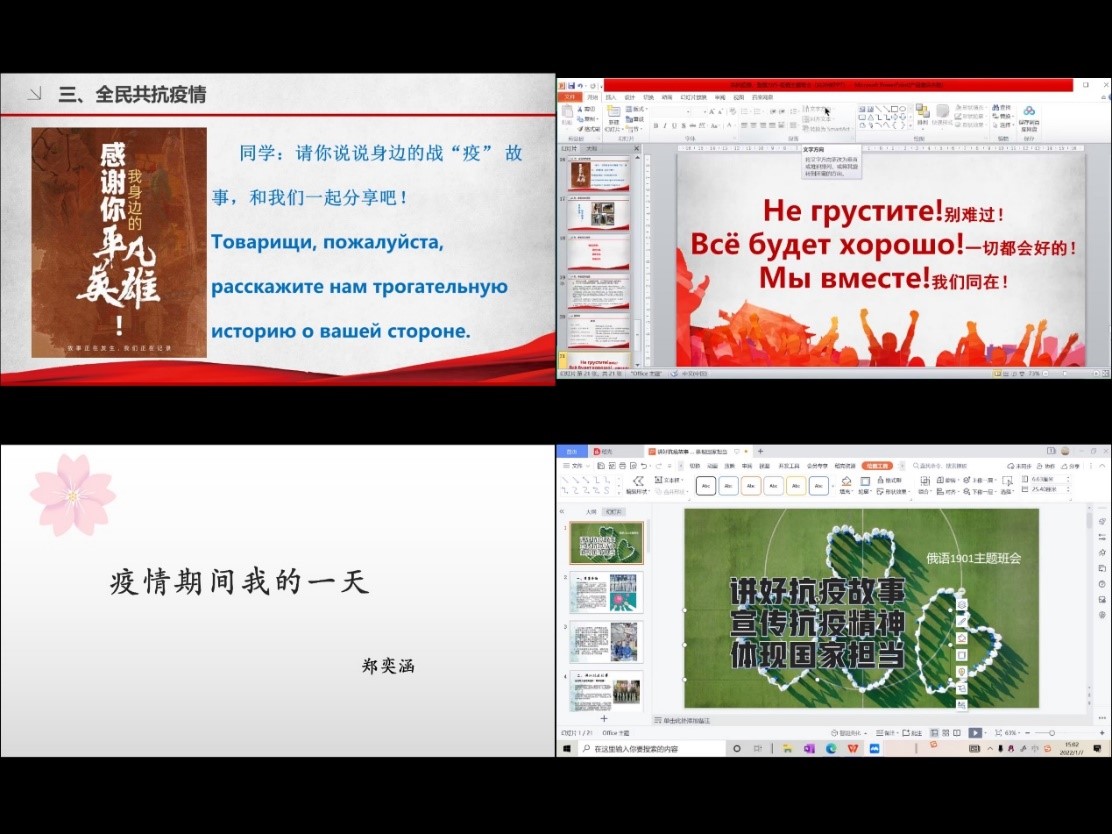The width and height of the screenshot is (1112, 834).
Task: Click the Drawing Tools (绘图工具) tab button
Action: point(877,466)
